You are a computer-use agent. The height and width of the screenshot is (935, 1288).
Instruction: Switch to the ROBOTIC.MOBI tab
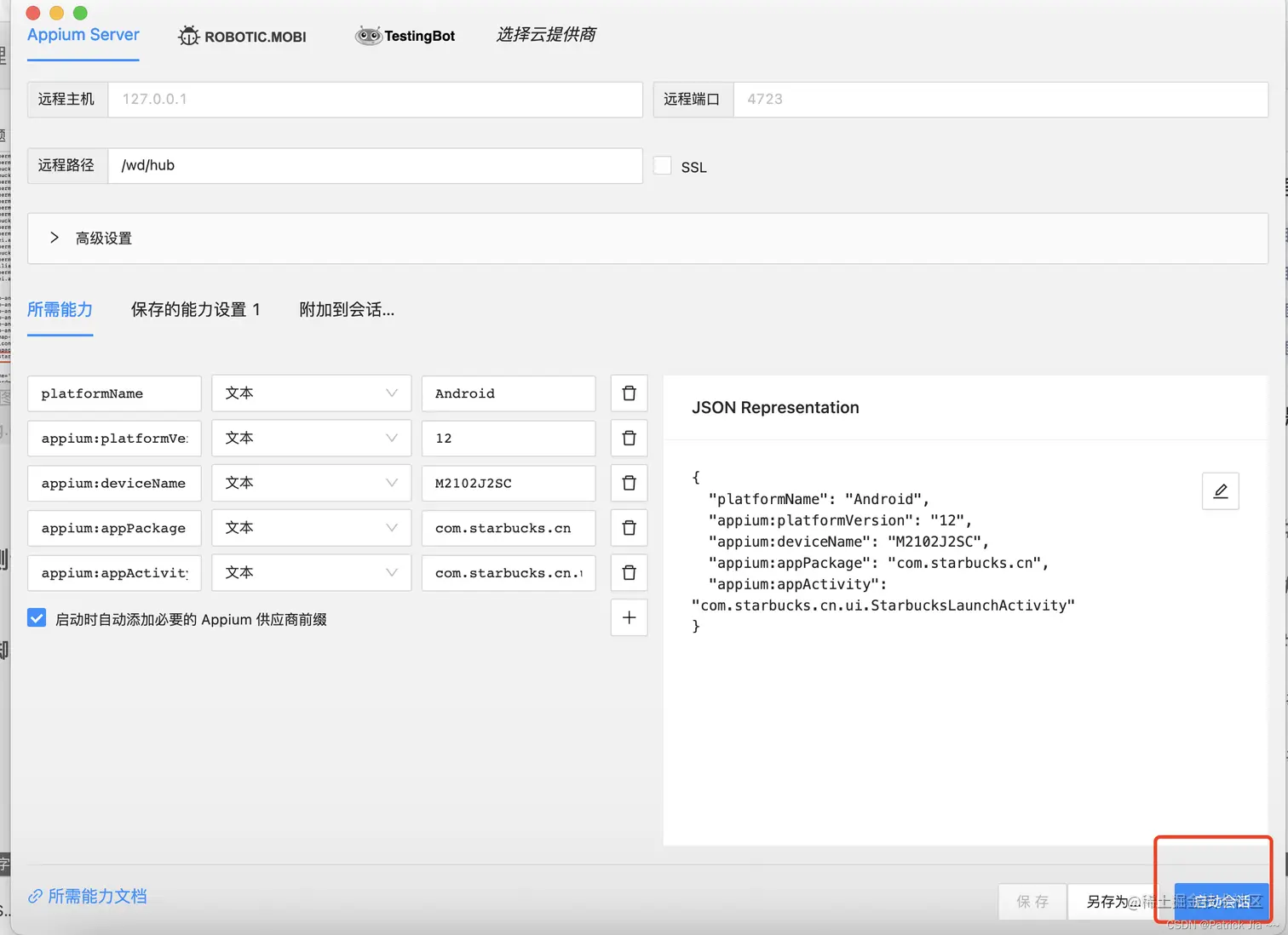point(243,37)
